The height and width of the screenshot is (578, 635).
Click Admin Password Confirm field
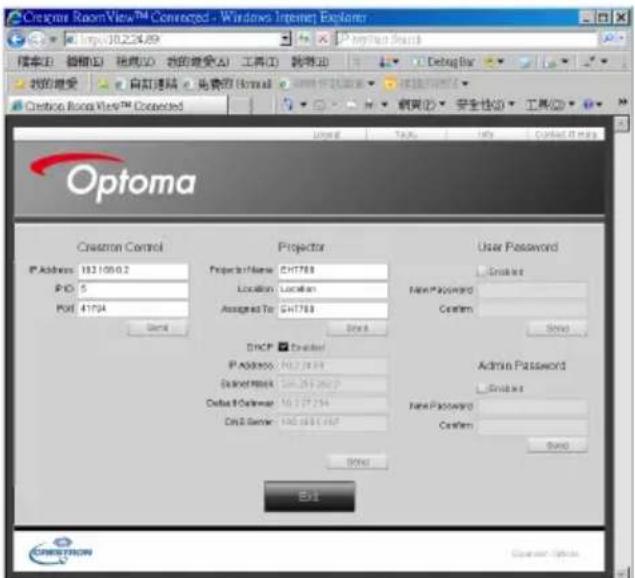(x=533, y=425)
